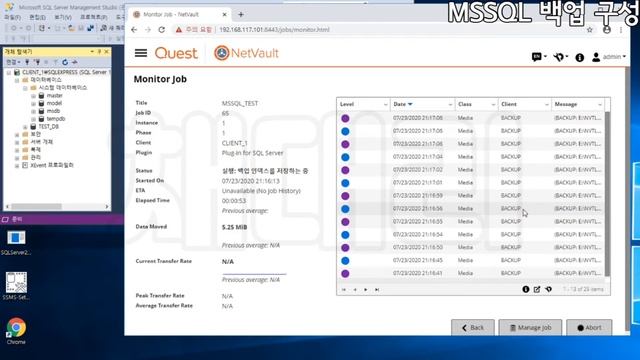
Task: Click the Current Transfer Rate progress line
Action: point(254,273)
